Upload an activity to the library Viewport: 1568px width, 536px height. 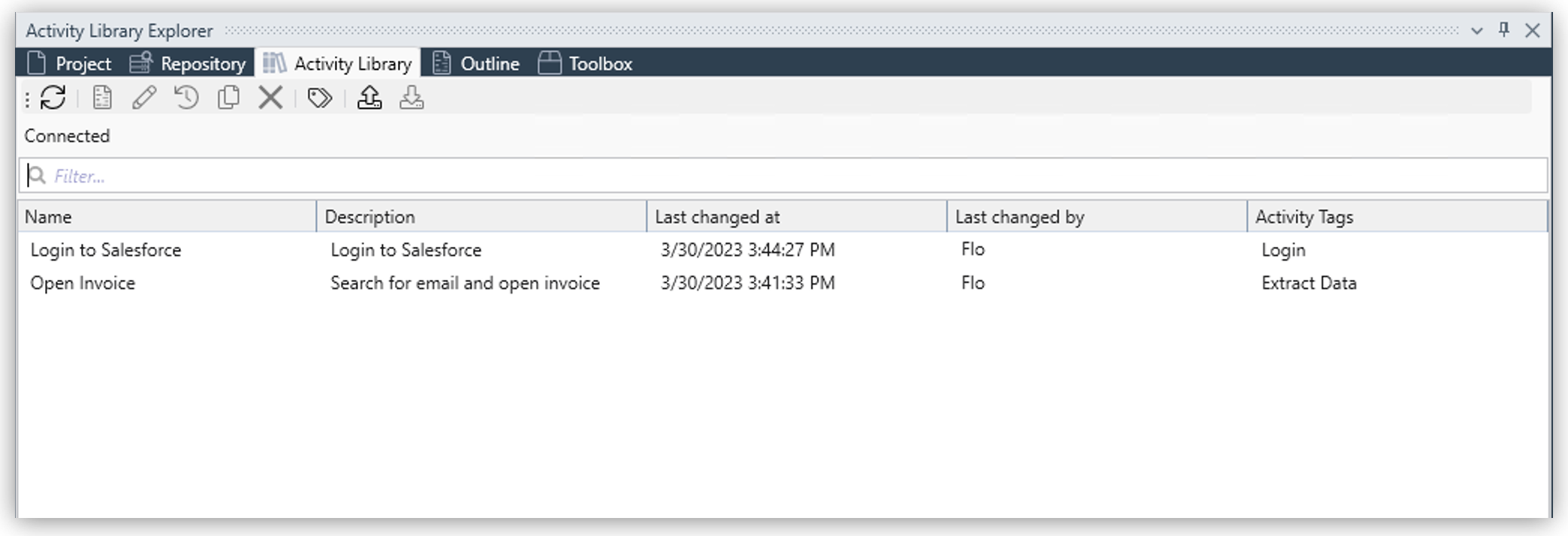(x=368, y=98)
